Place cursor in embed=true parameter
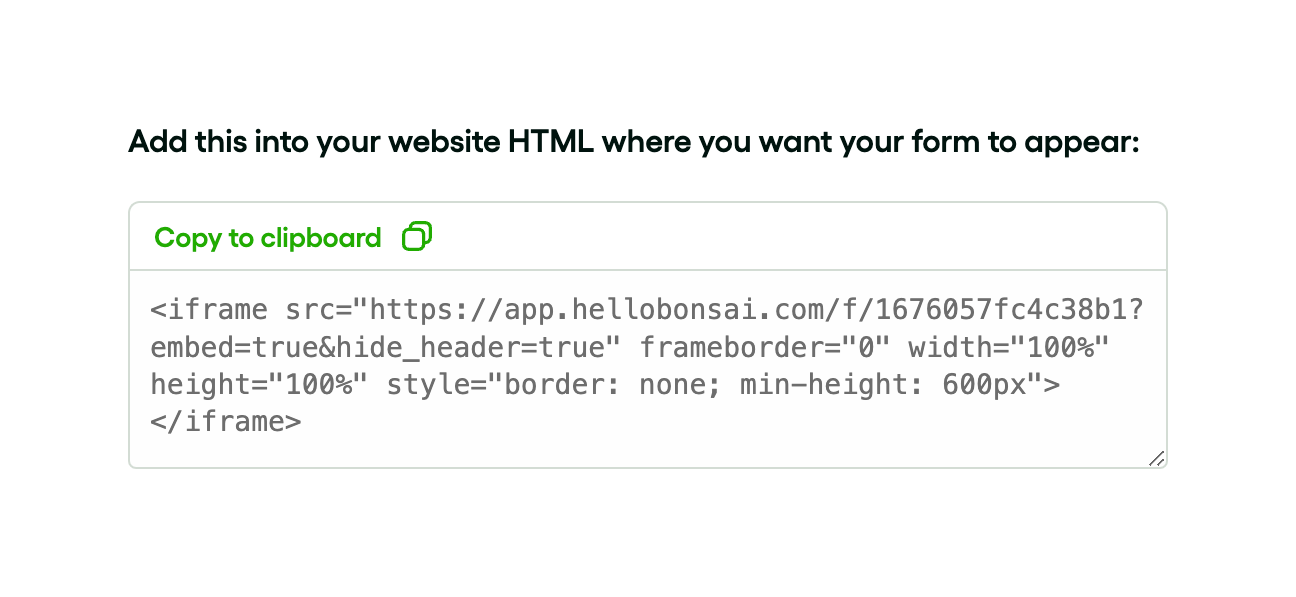1296x597 pixels. coord(234,348)
